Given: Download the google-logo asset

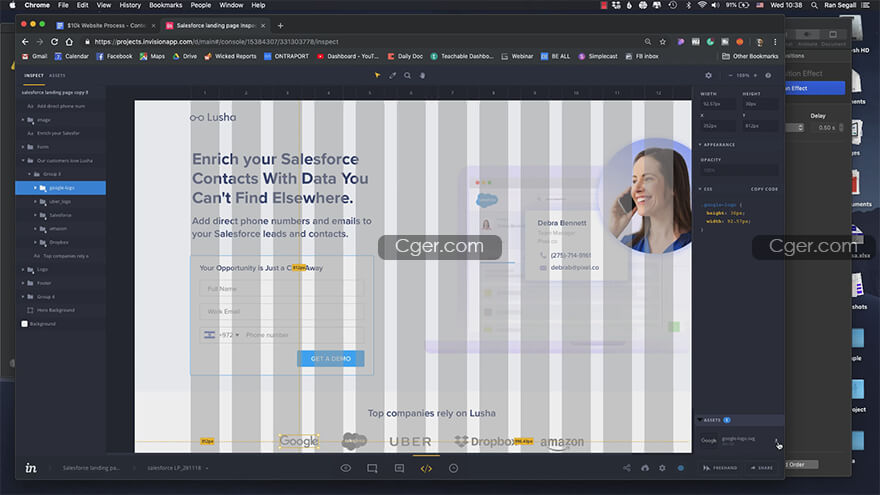Looking at the screenshot, I should pyautogui.click(x=777, y=441).
